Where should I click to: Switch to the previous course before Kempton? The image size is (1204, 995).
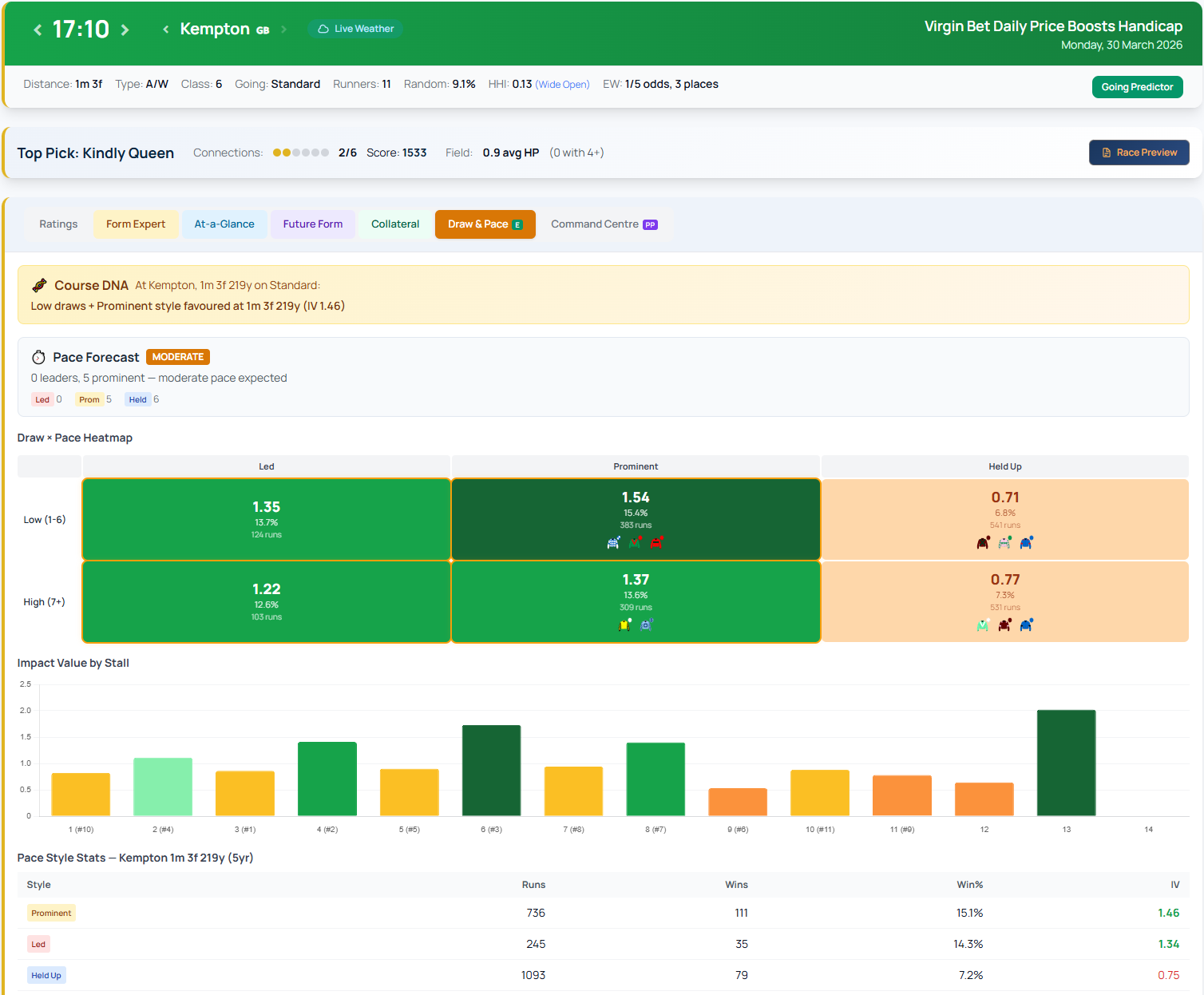166,30
